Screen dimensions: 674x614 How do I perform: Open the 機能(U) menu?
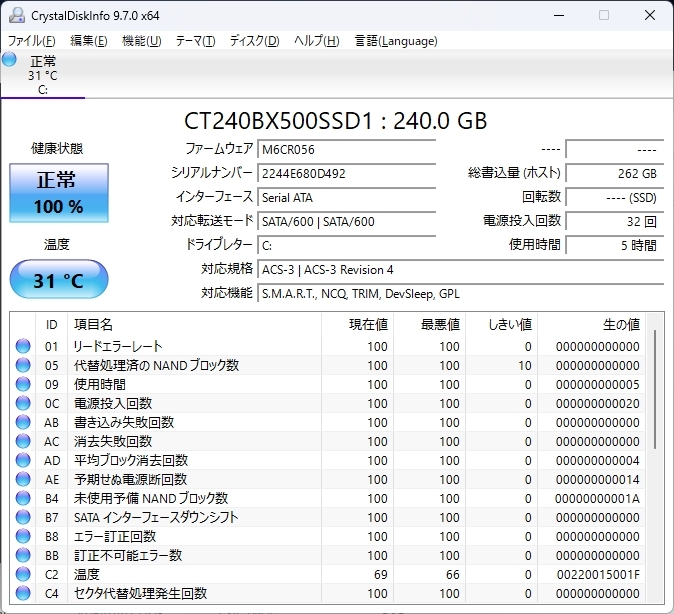(141, 41)
